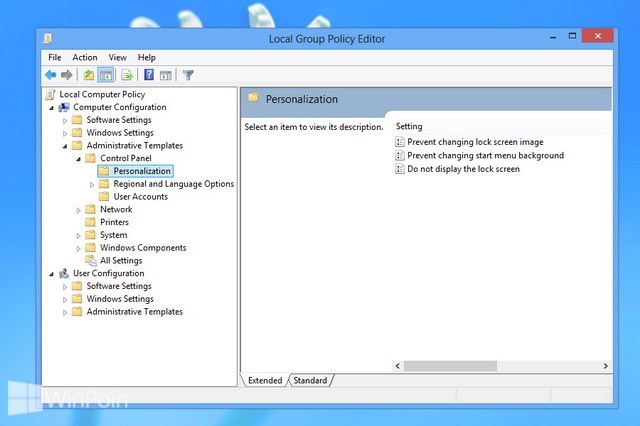Select the All Settings label
Viewport: 640px width, 426px height.
coord(121,260)
